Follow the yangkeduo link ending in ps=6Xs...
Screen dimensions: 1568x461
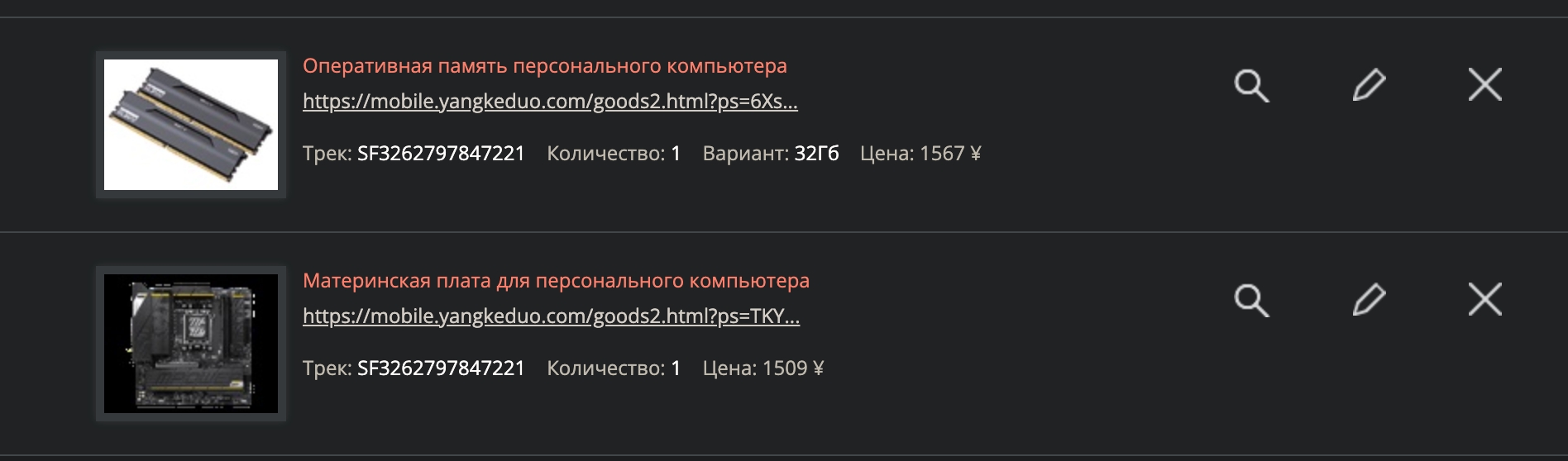click(550, 102)
